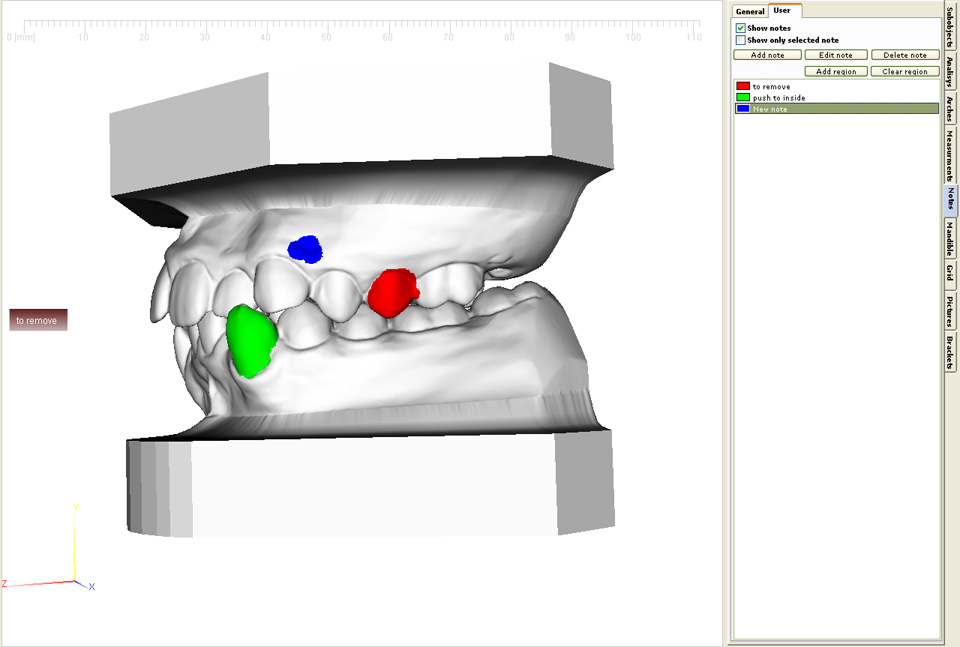Click the 'to remove' note label in viewport
The image size is (960, 647).
[x=38, y=320]
